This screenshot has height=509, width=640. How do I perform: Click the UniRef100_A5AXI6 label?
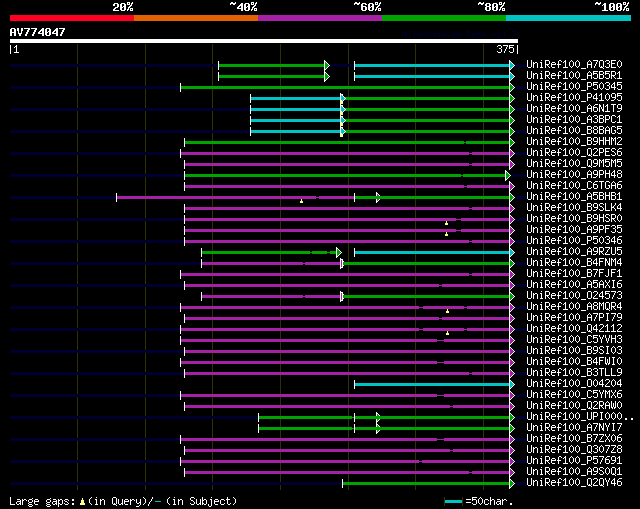[x=574, y=285]
